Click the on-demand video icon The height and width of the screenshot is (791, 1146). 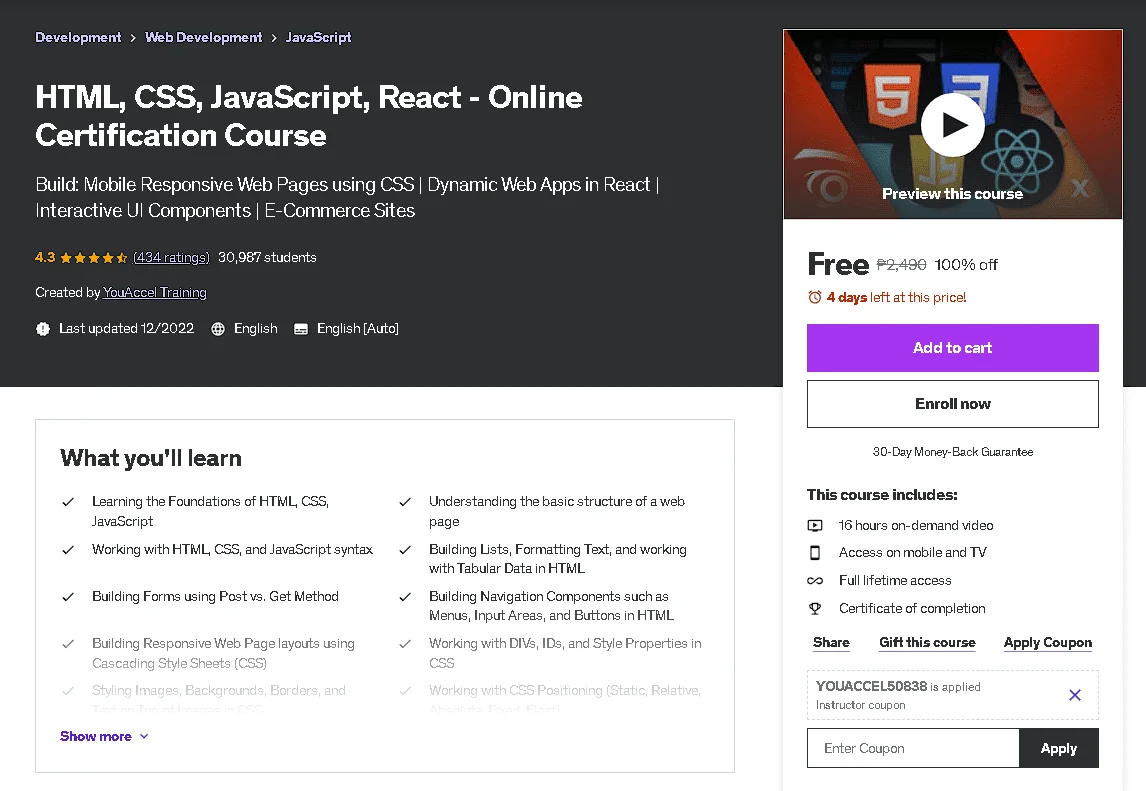[x=815, y=526]
